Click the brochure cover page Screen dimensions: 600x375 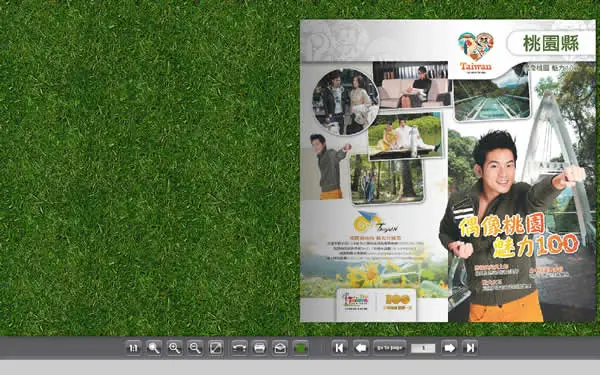pyautogui.click(x=448, y=171)
